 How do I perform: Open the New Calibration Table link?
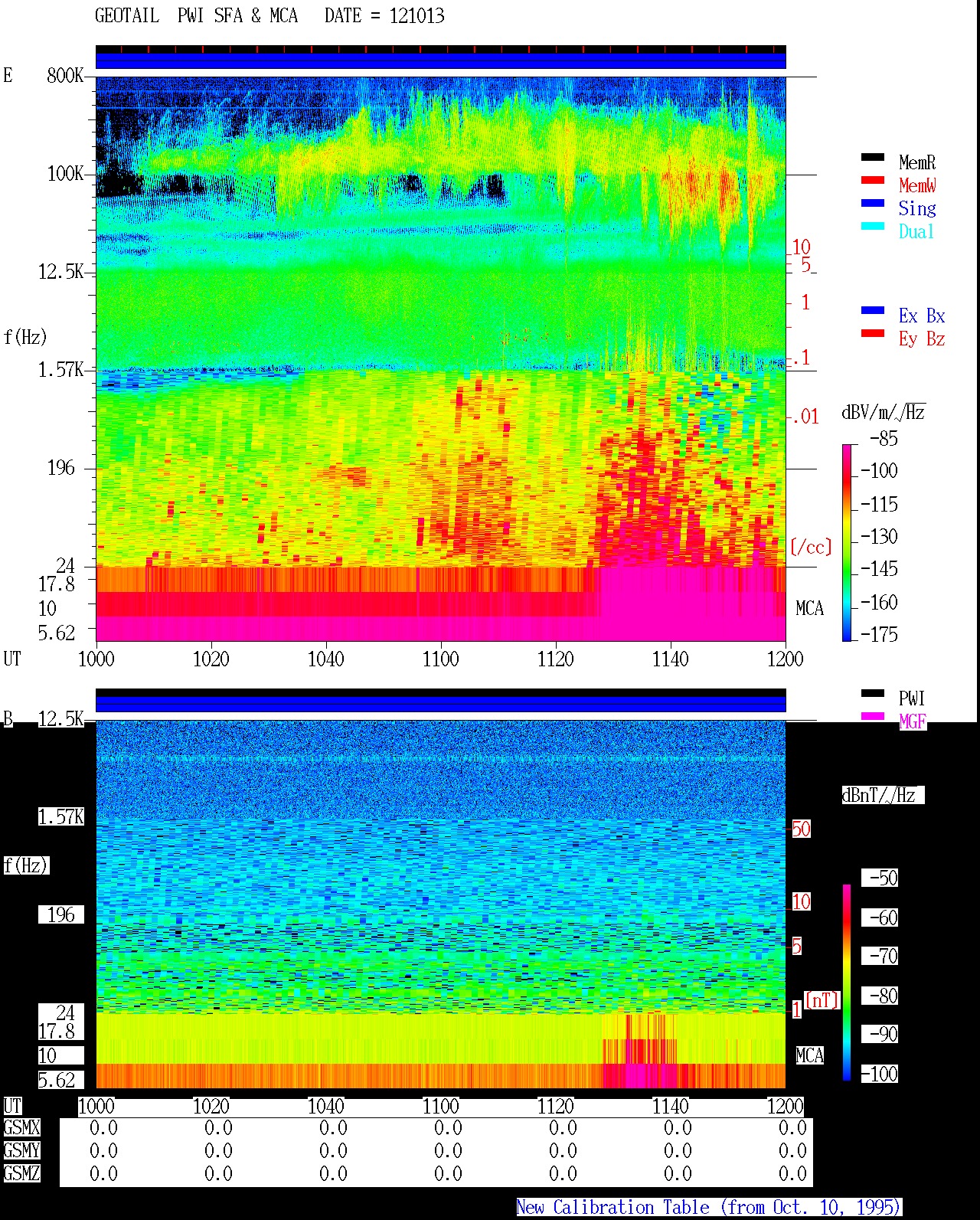(x=709, y=1208)
